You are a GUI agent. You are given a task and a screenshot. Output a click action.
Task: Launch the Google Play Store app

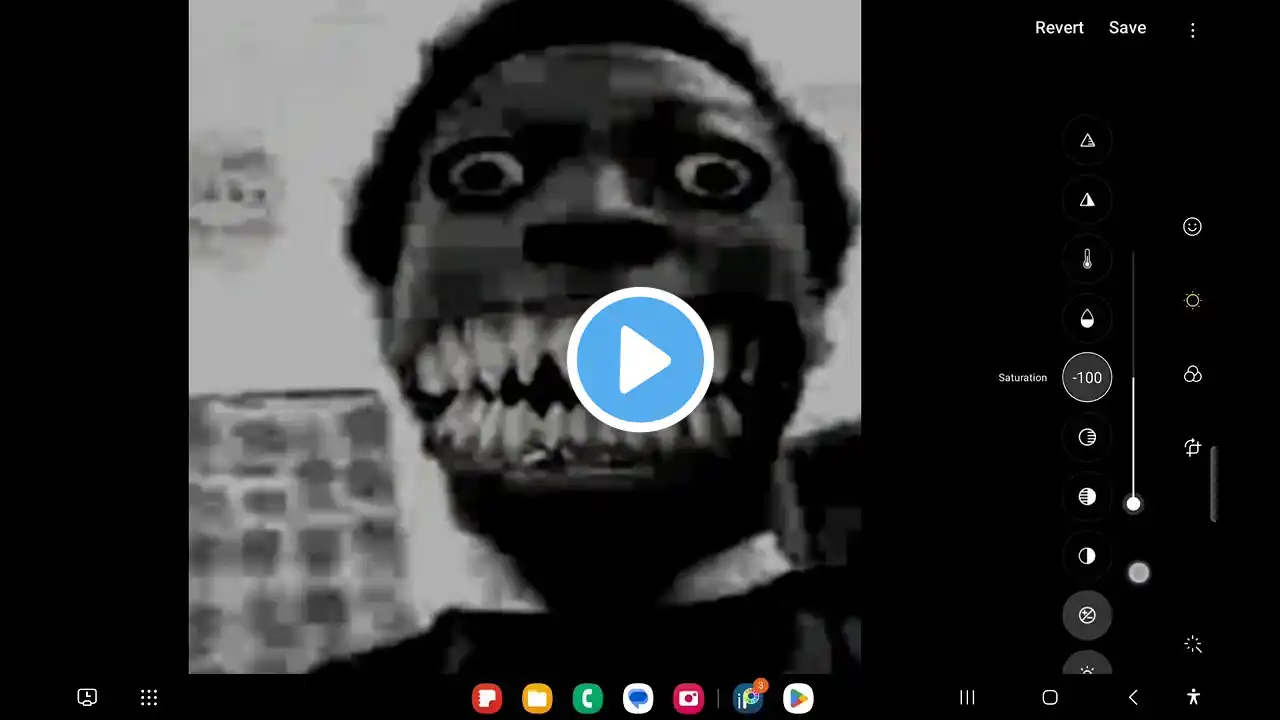[798, 698]
